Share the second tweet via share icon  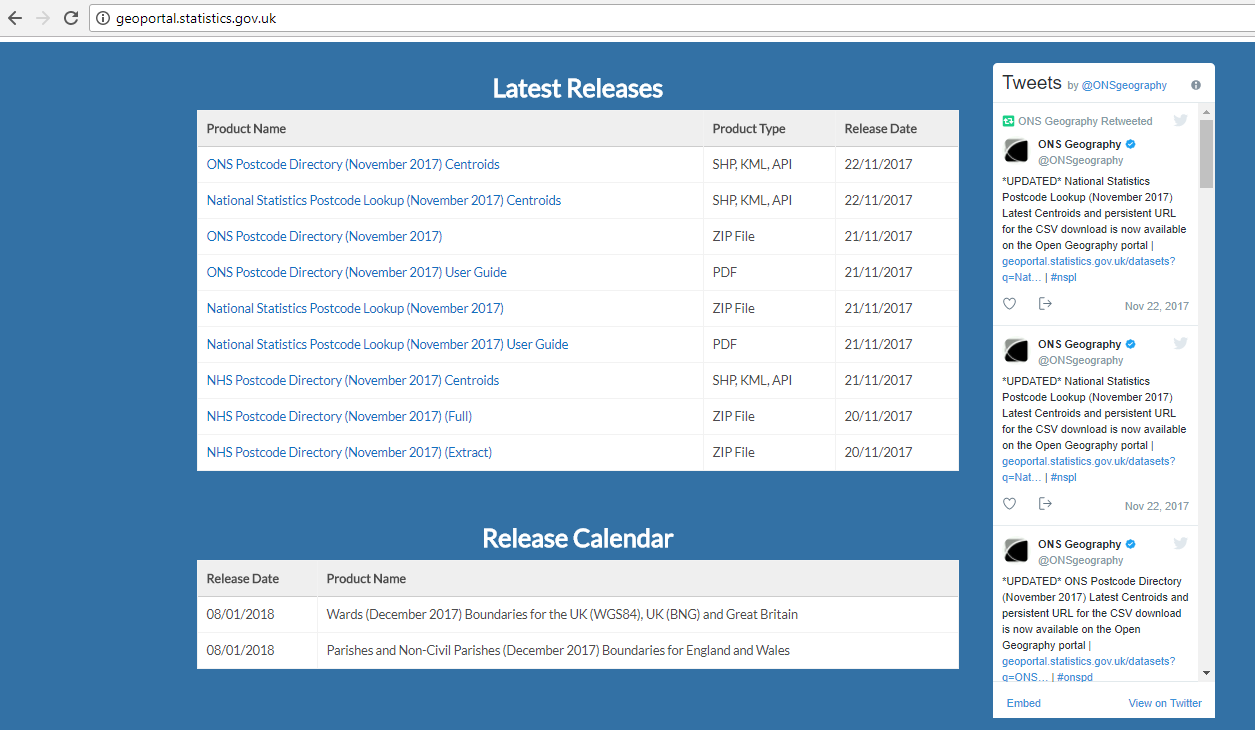point(1045,504)
